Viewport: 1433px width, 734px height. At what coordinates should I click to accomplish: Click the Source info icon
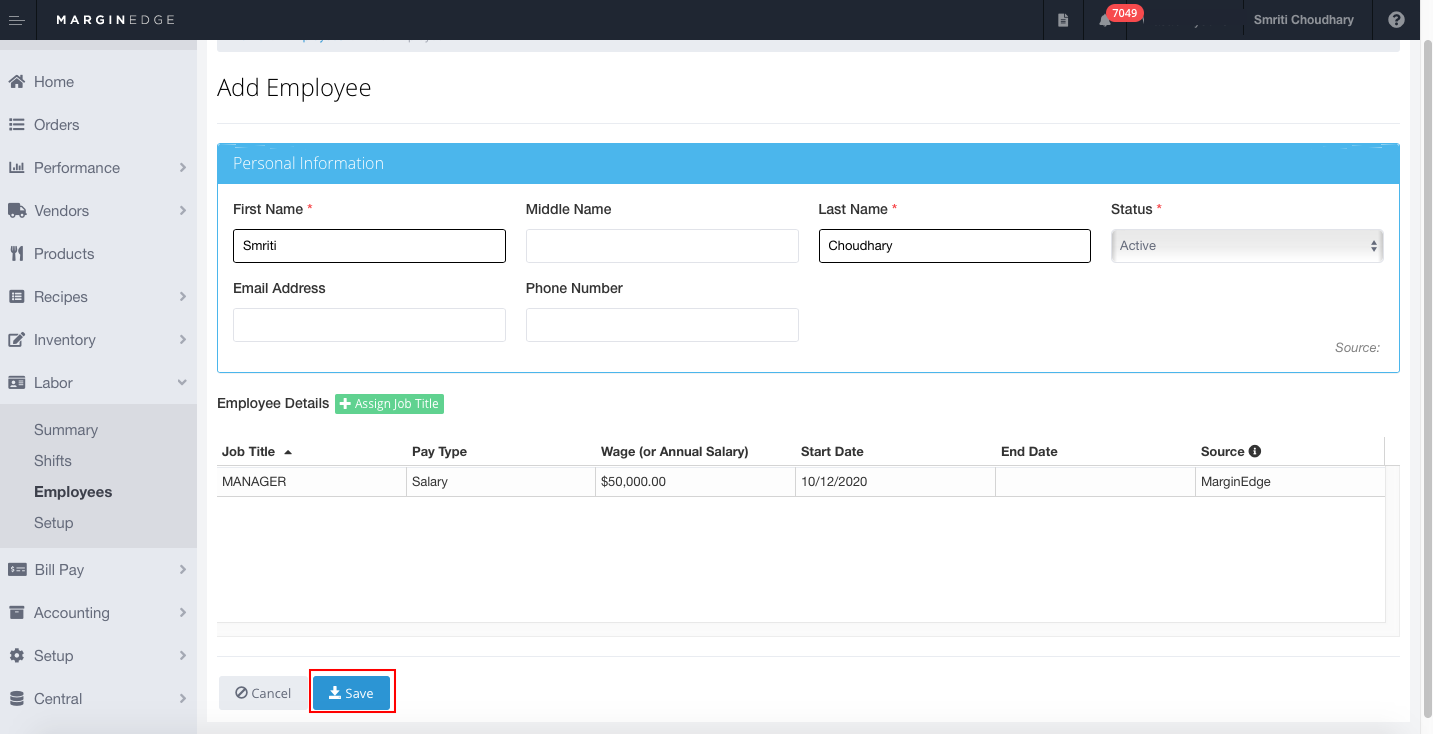(1255, 451)
